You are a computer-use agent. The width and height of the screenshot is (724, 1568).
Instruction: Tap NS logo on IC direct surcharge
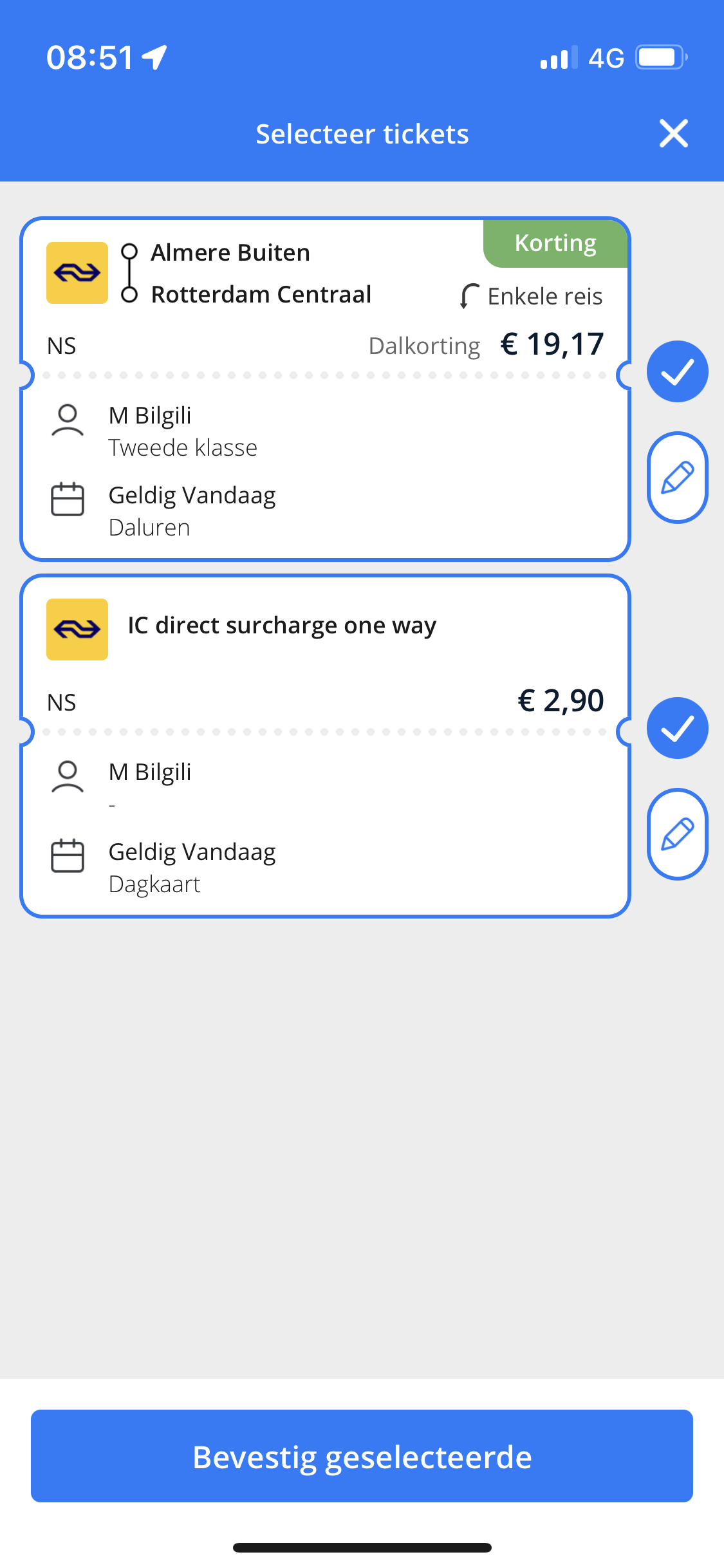[x=77, y=630]
